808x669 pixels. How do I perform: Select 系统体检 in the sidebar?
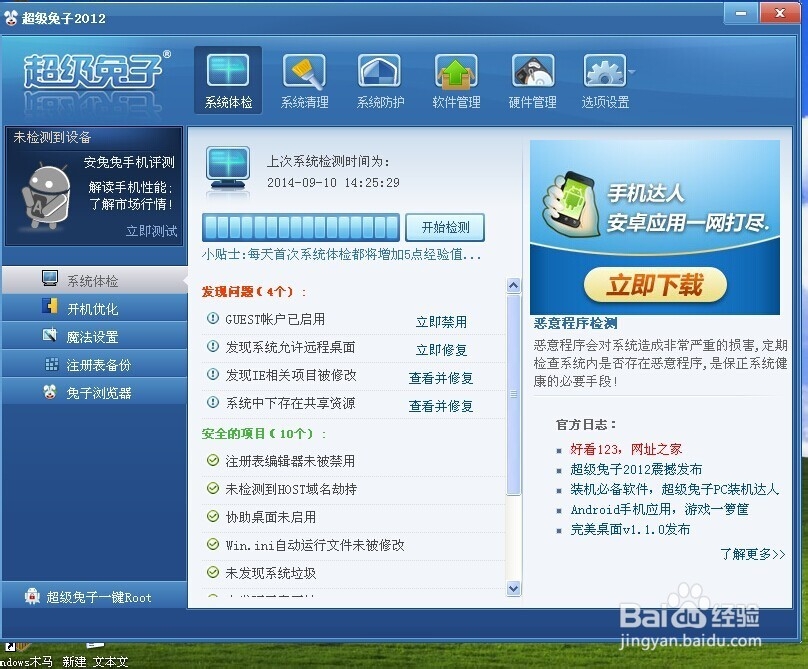click(x=95, y=280)
